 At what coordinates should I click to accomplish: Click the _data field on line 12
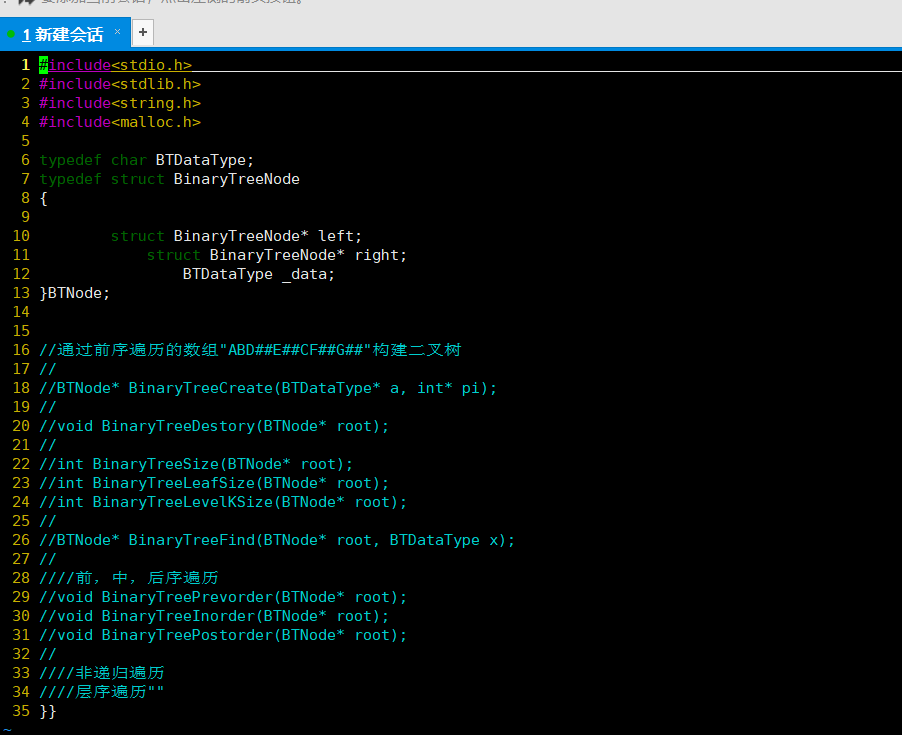click(306, 273)
